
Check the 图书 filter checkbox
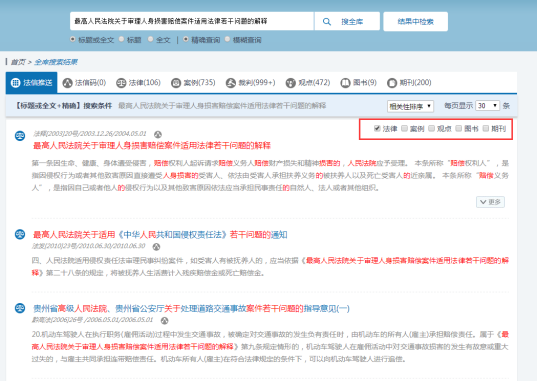coord(459,128)
